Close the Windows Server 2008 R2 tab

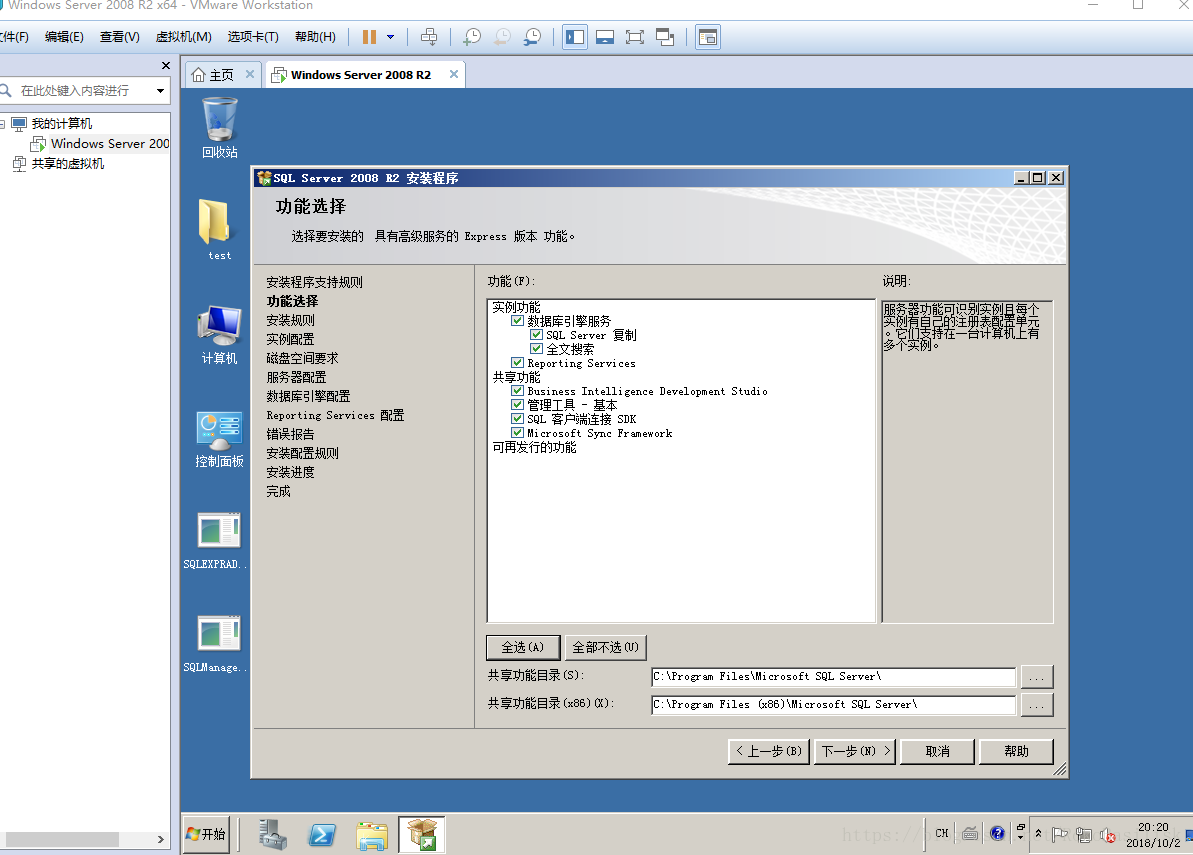click(x=453, y=74)
